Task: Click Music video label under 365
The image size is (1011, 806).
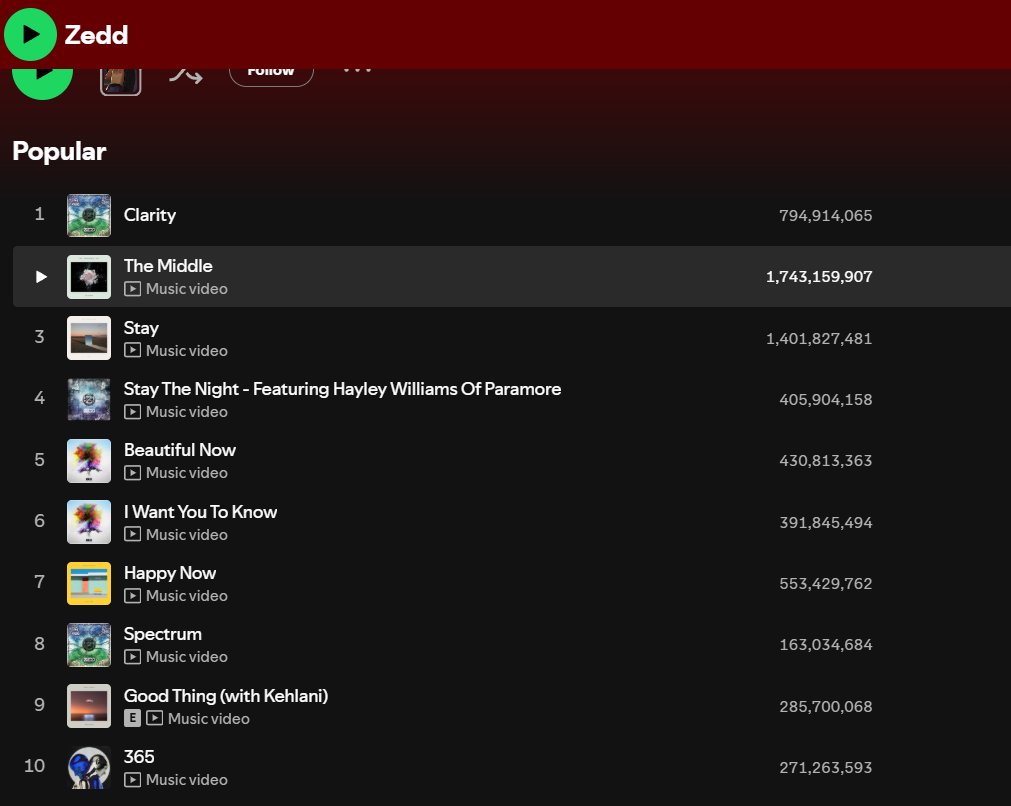Action: click(x=186, y=780)
